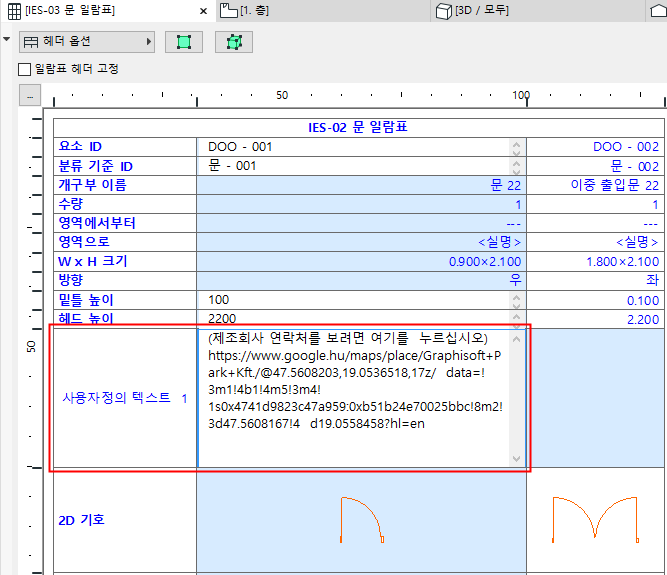Select the 2D 기호 header cell
667x575 pixels.
(x=125, y=520)
